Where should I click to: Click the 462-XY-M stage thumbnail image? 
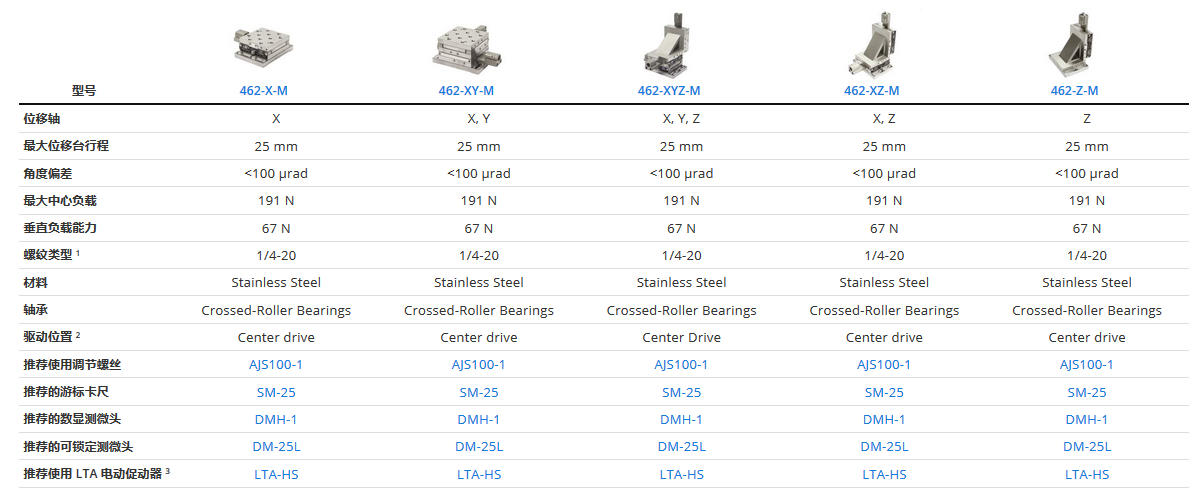pyautogui.click(x=467, y=49)
